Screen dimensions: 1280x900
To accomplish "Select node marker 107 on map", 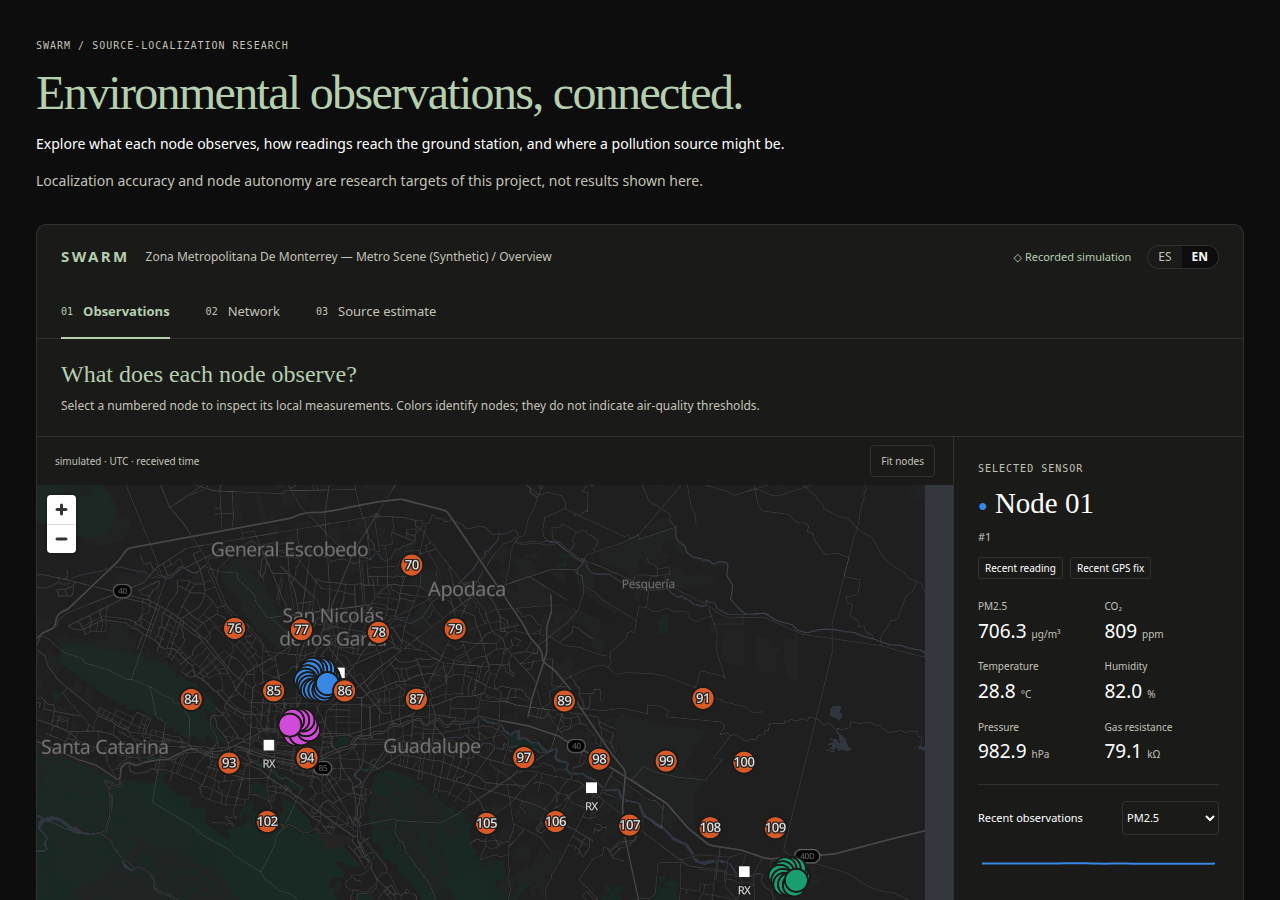I will click(630, 825).
